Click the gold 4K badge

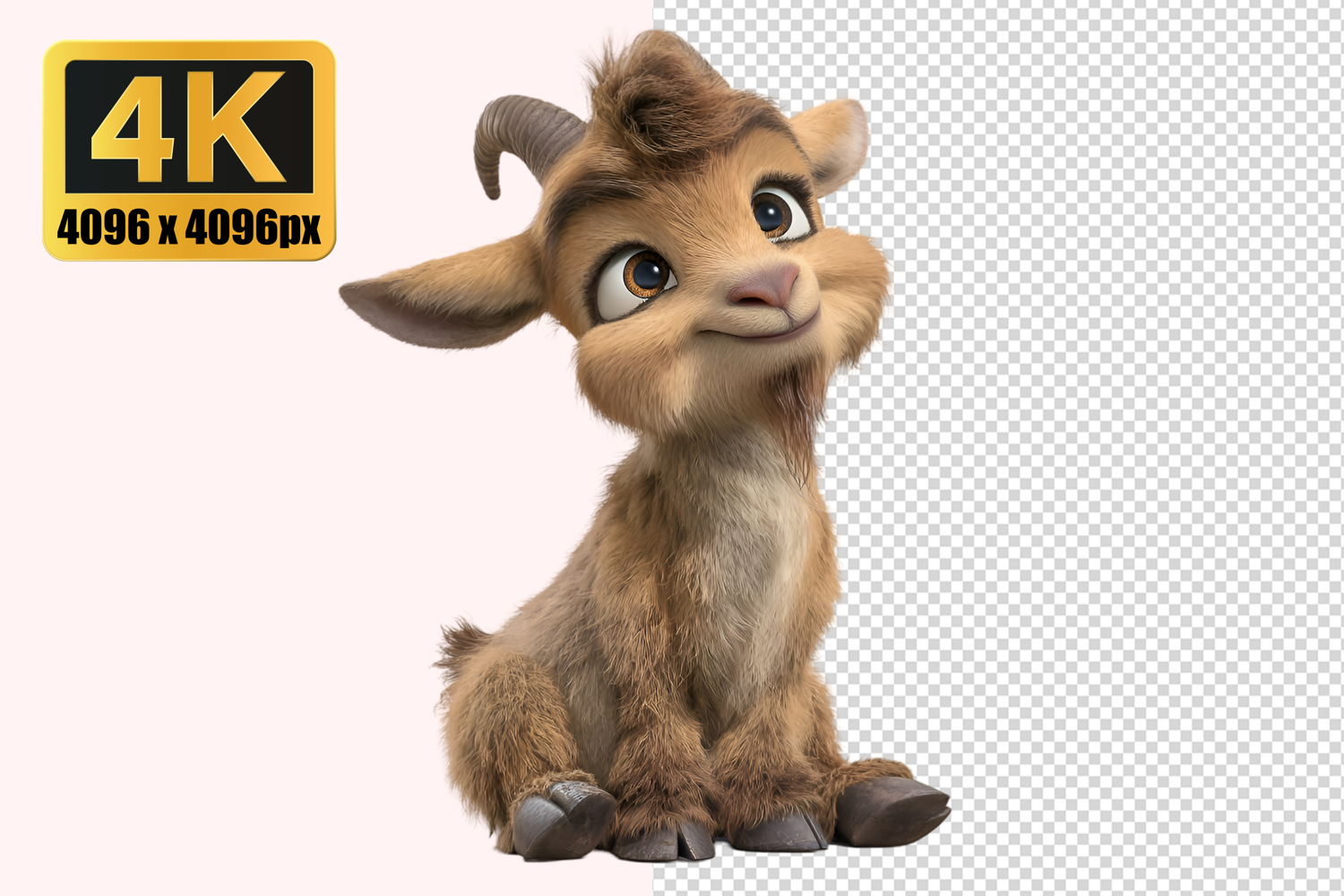189,151
